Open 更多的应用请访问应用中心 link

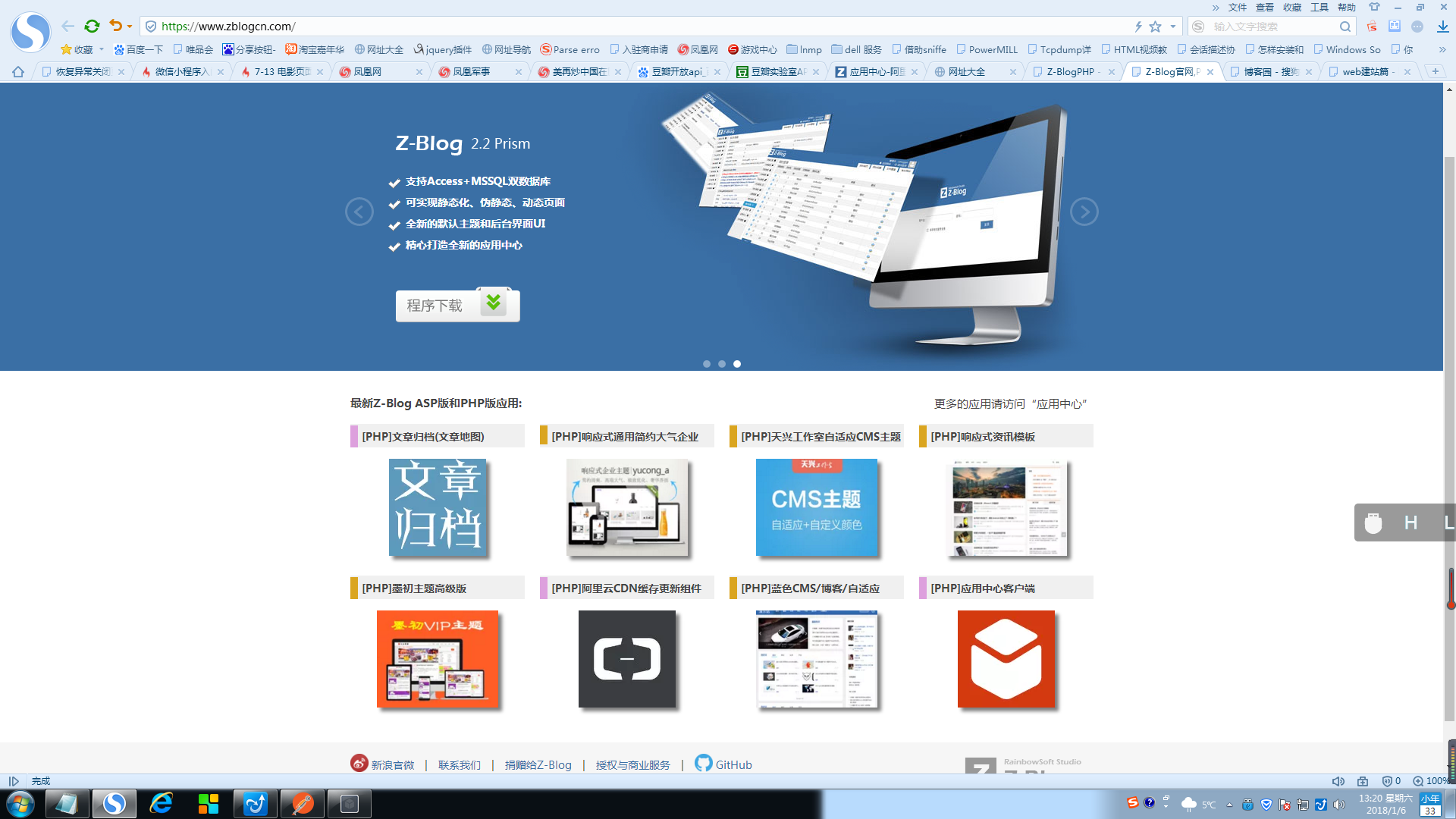(1010, 403)
